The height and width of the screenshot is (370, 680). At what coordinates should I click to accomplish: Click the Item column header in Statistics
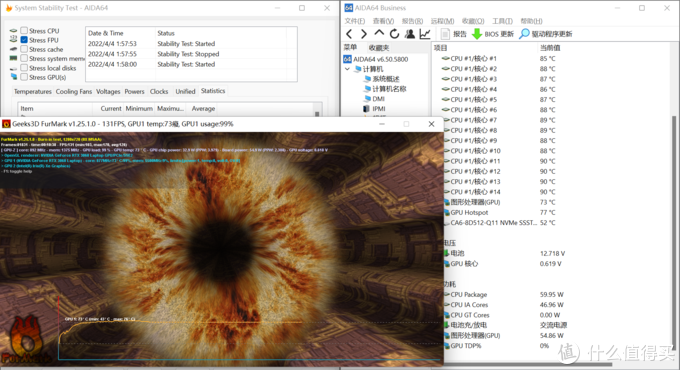coord(55,108)
